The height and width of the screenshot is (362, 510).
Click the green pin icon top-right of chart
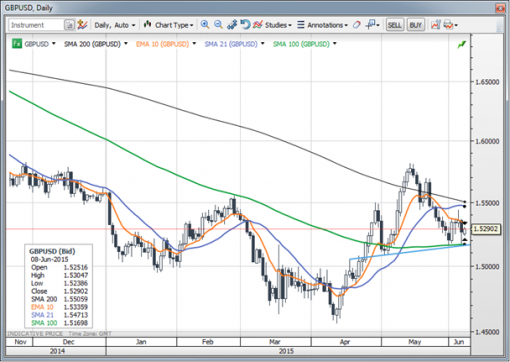(462, 44)
